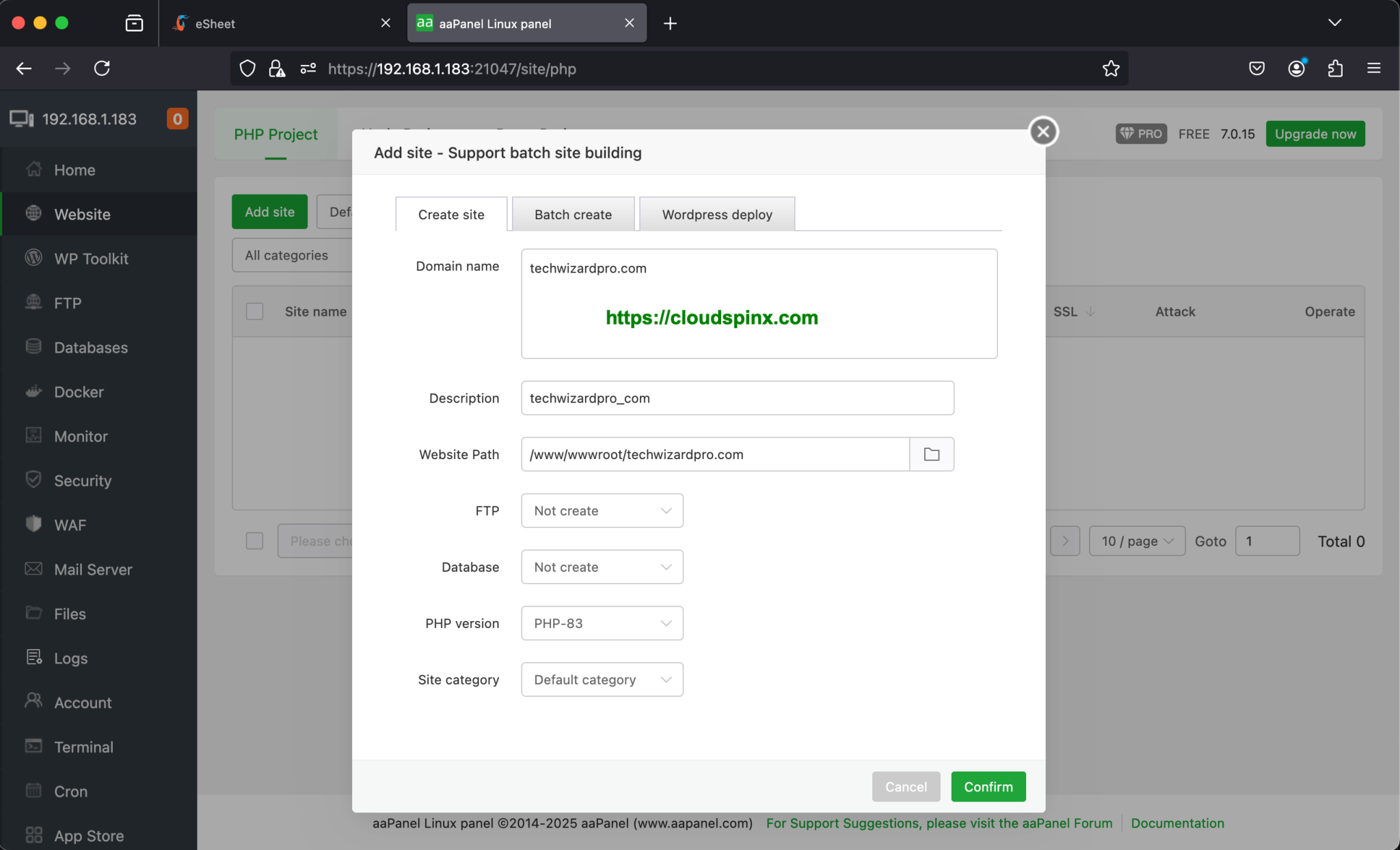This screenshot has width=1400, height=850.
Task: Open the Security section icon
Action: 33,480
